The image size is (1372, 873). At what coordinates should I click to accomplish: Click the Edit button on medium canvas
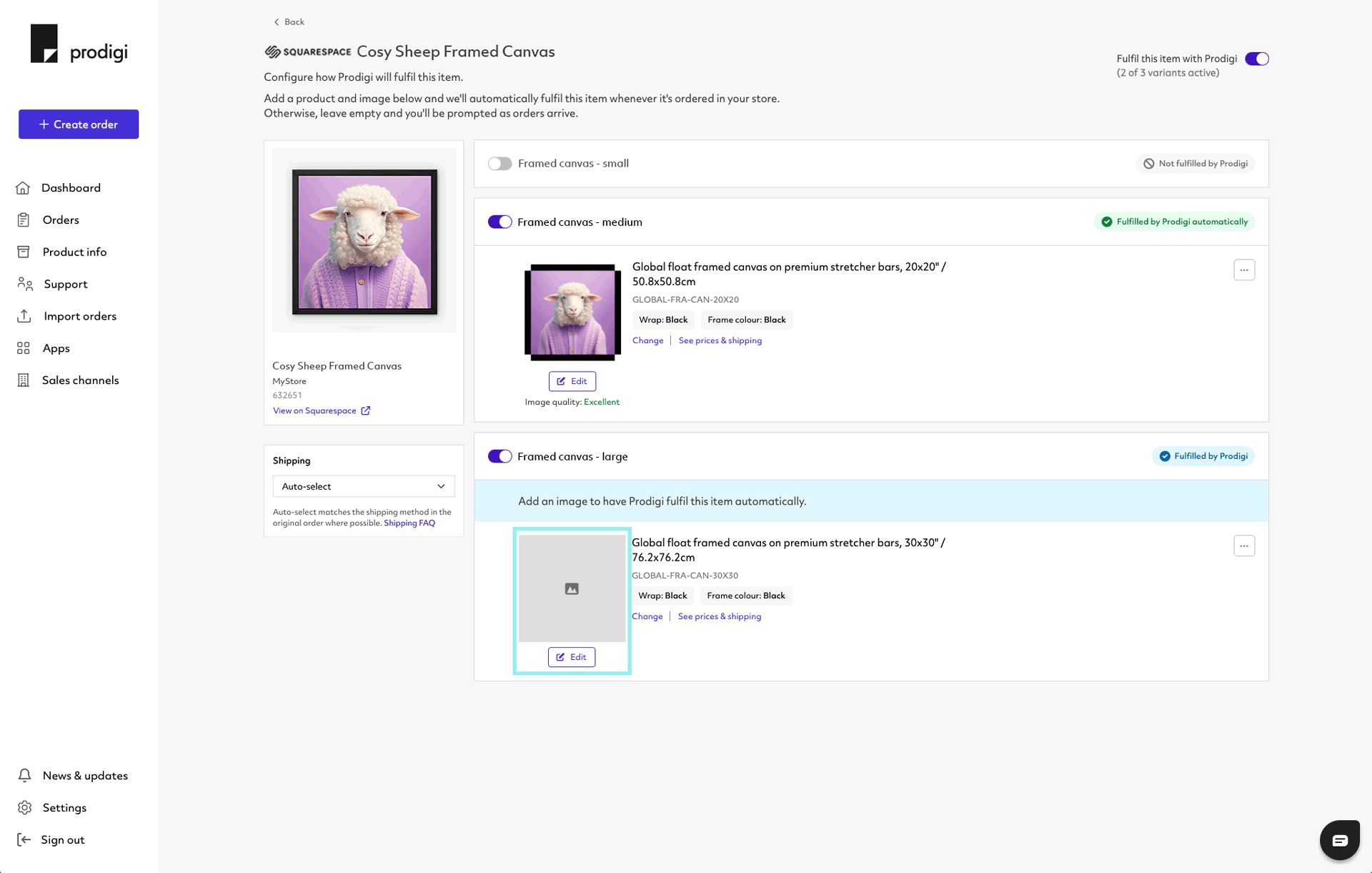click(572, 381)
